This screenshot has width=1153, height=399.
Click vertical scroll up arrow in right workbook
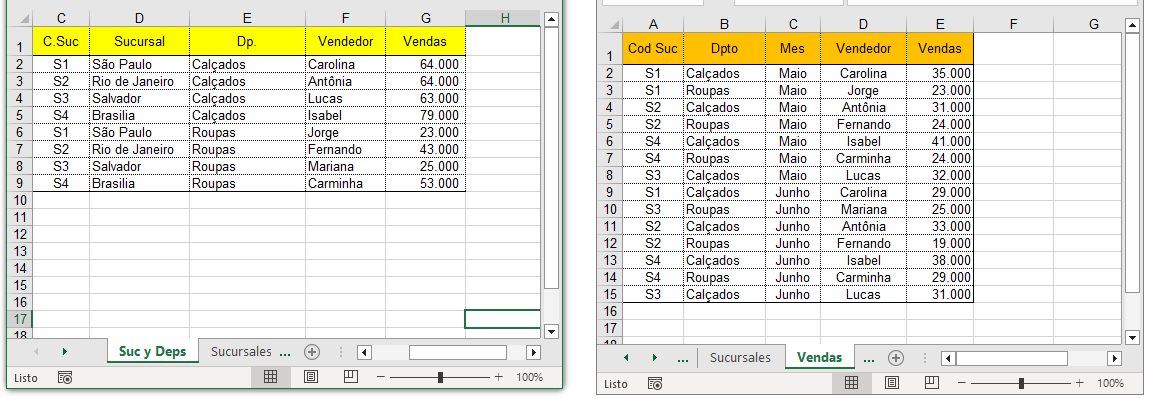(x=1133, y=26)
